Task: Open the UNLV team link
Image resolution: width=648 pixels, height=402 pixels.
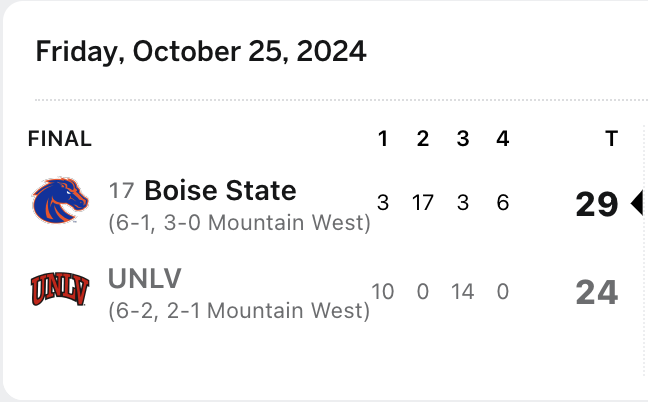Action: tap(145, 278)
